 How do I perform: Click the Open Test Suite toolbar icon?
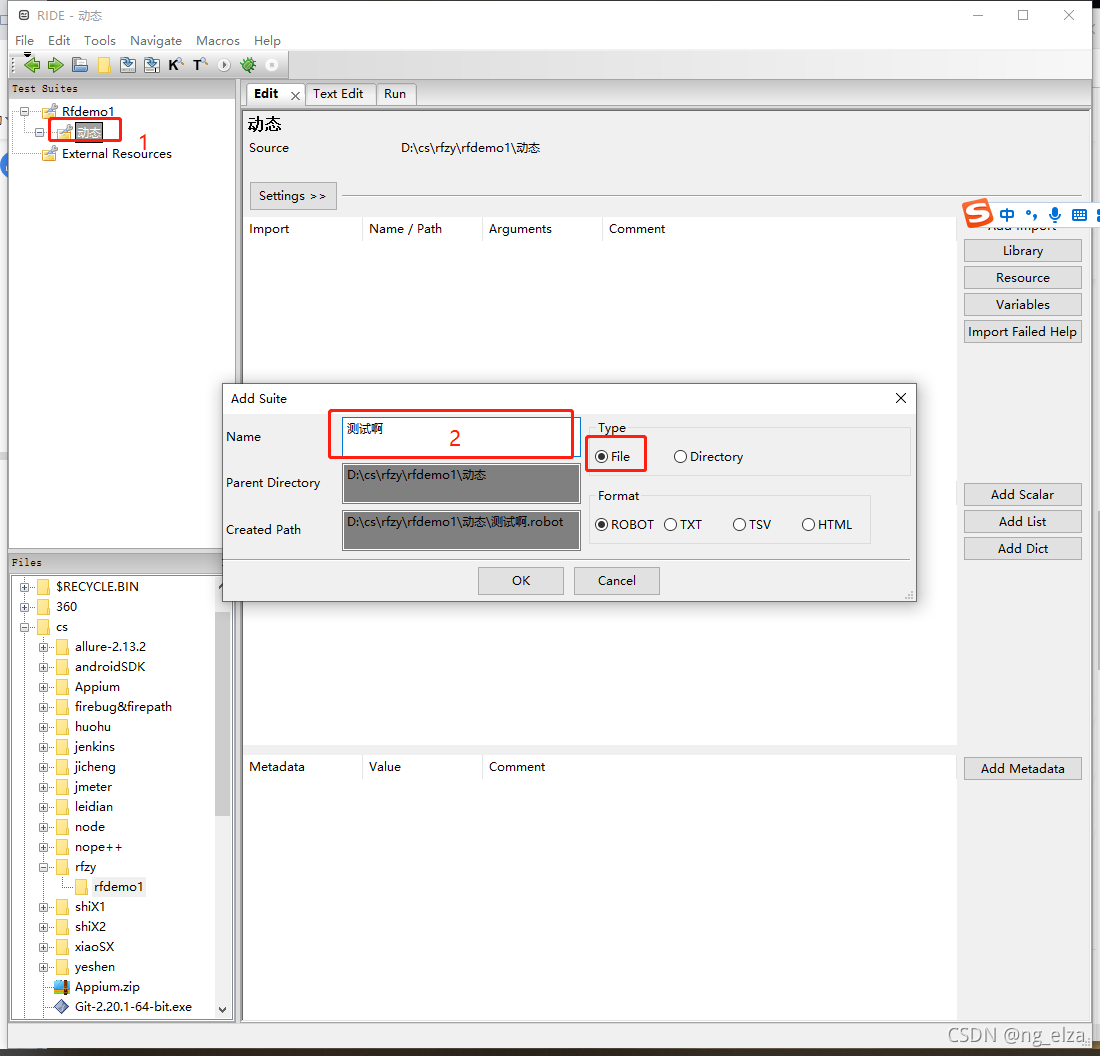[80, 65]
